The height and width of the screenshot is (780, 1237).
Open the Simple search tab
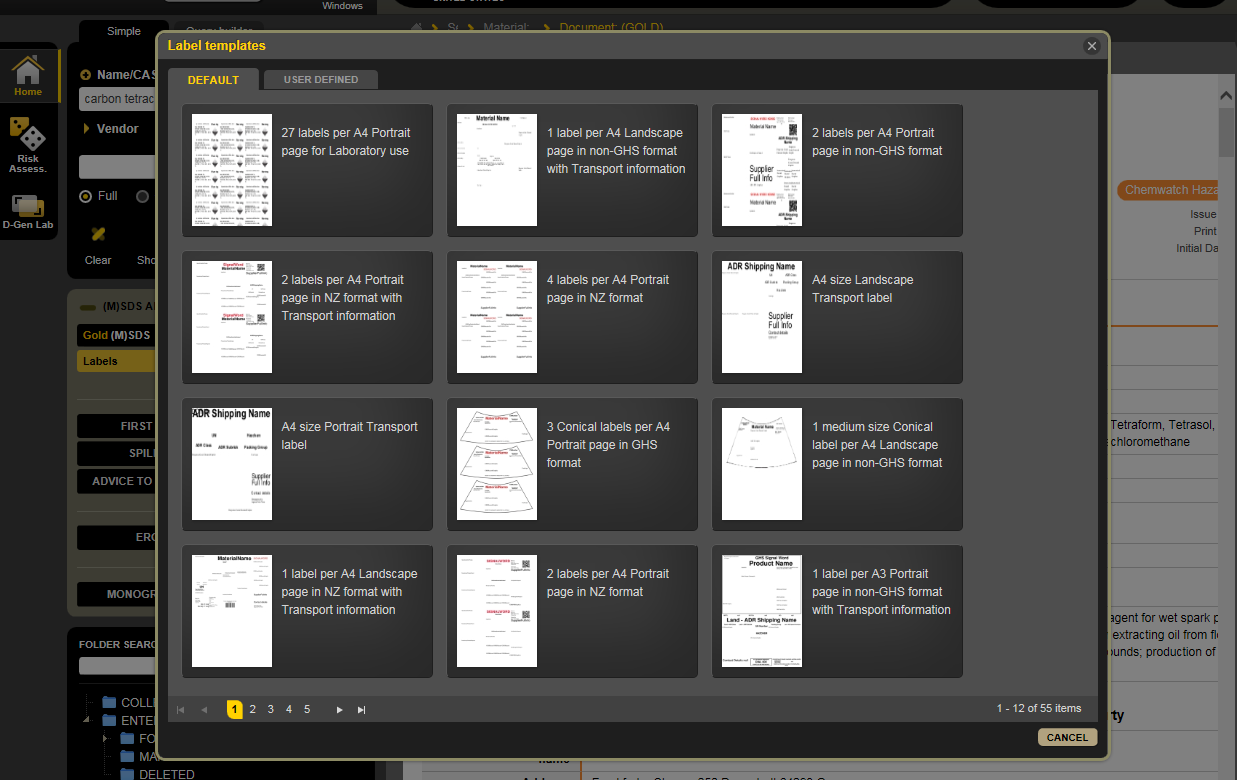coord(124,31)
